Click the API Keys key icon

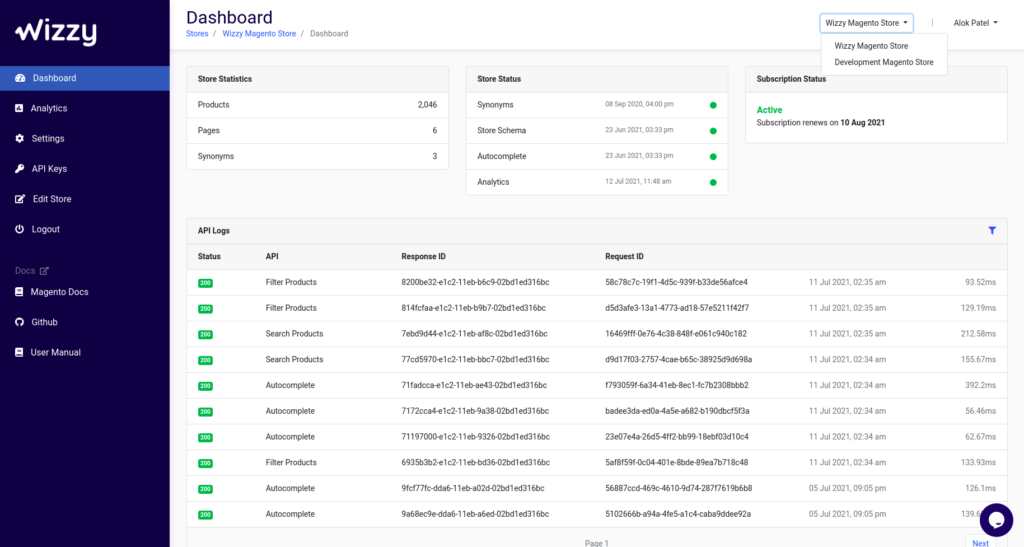[20, 168]
